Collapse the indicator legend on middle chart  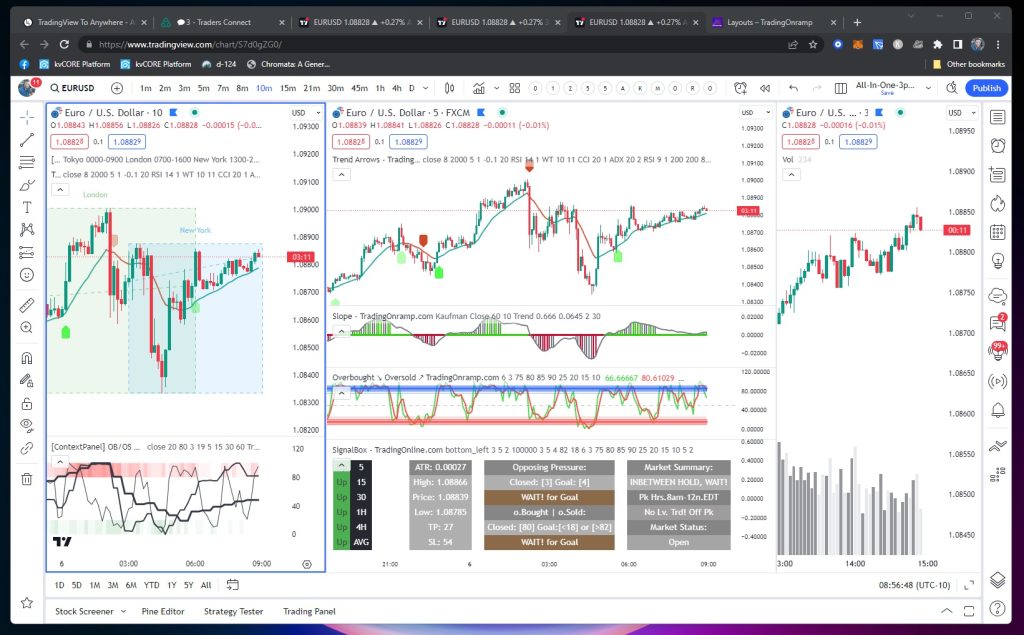[342, 174]
